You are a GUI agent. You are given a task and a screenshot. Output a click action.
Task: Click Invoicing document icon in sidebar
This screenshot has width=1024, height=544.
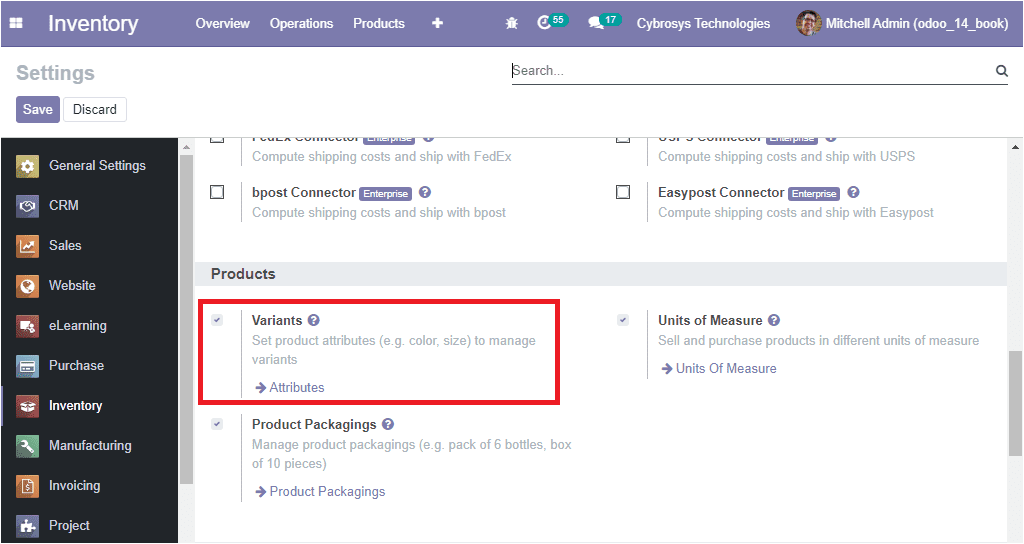tap(27, 486)
